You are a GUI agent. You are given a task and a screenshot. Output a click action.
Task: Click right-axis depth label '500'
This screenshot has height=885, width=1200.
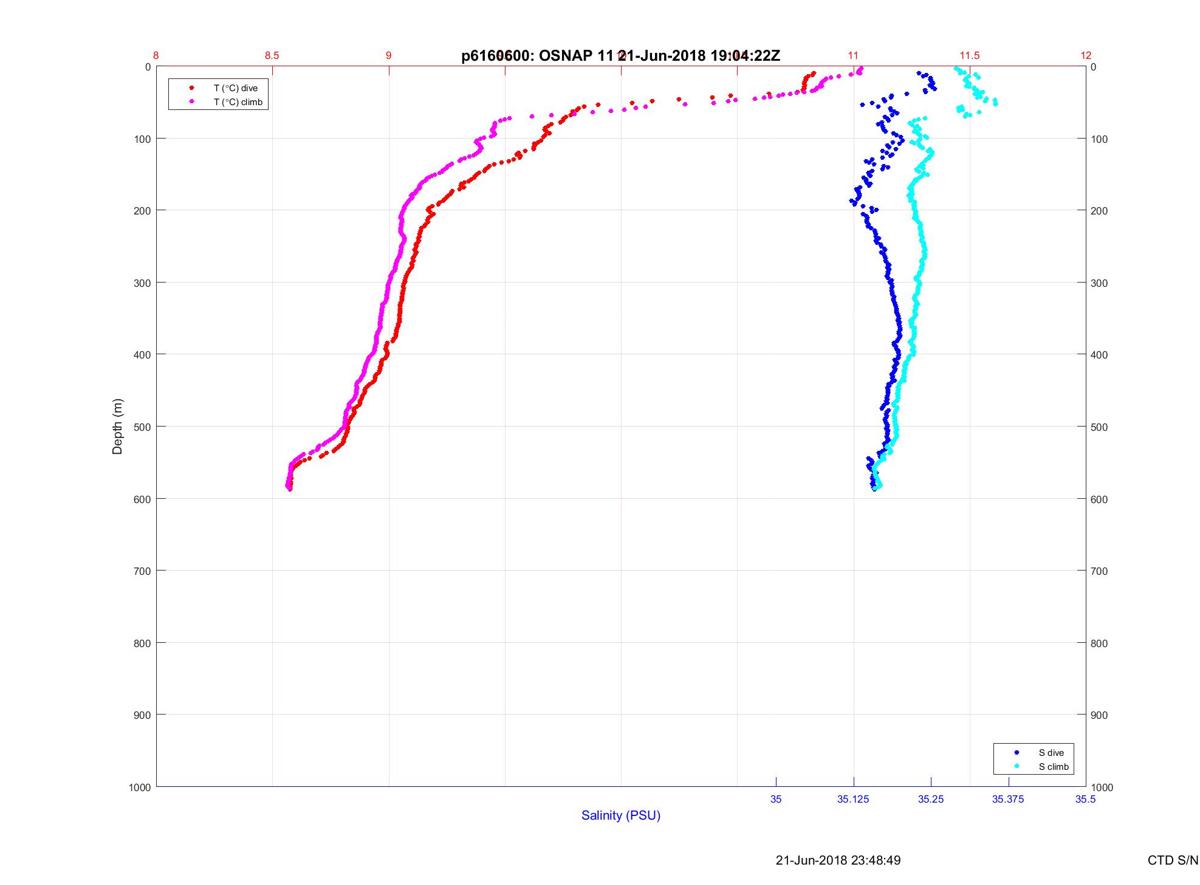click(x=1101, y=427)
